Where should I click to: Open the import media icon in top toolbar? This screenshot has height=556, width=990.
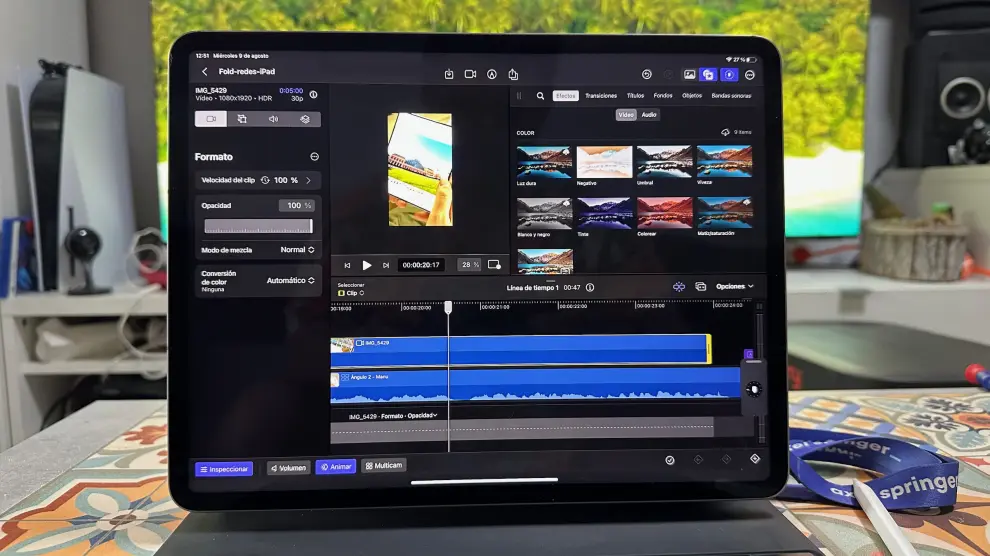(449, 74)
